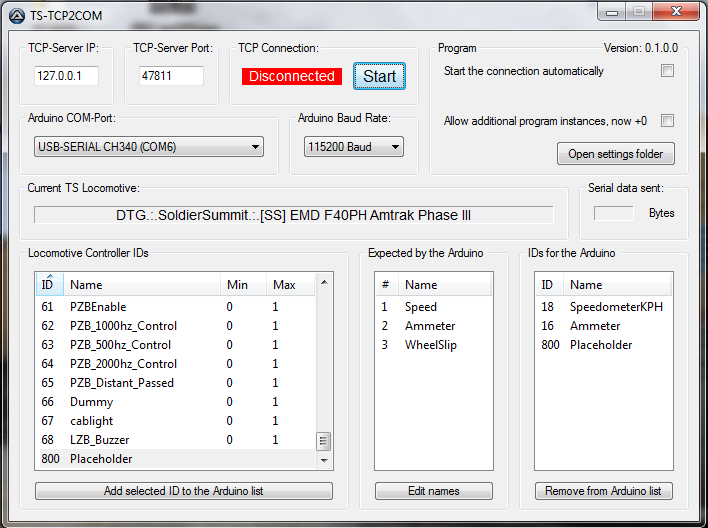This screenshot has width=708, height=528.
Task: Click the Max column header
Action: coord(291,285)
